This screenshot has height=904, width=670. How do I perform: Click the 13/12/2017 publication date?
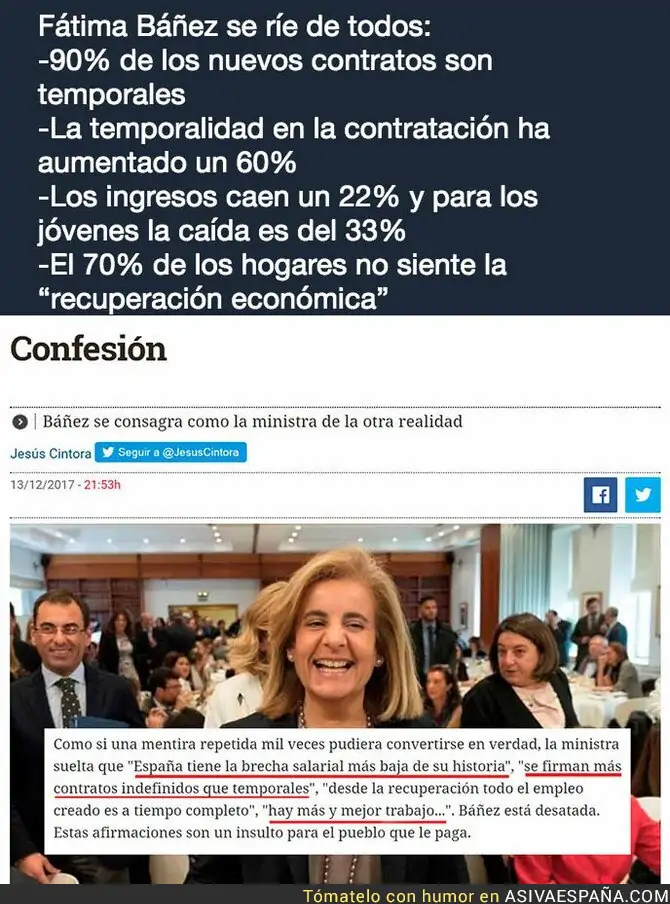pyautogui.click(x=42, y=485)
